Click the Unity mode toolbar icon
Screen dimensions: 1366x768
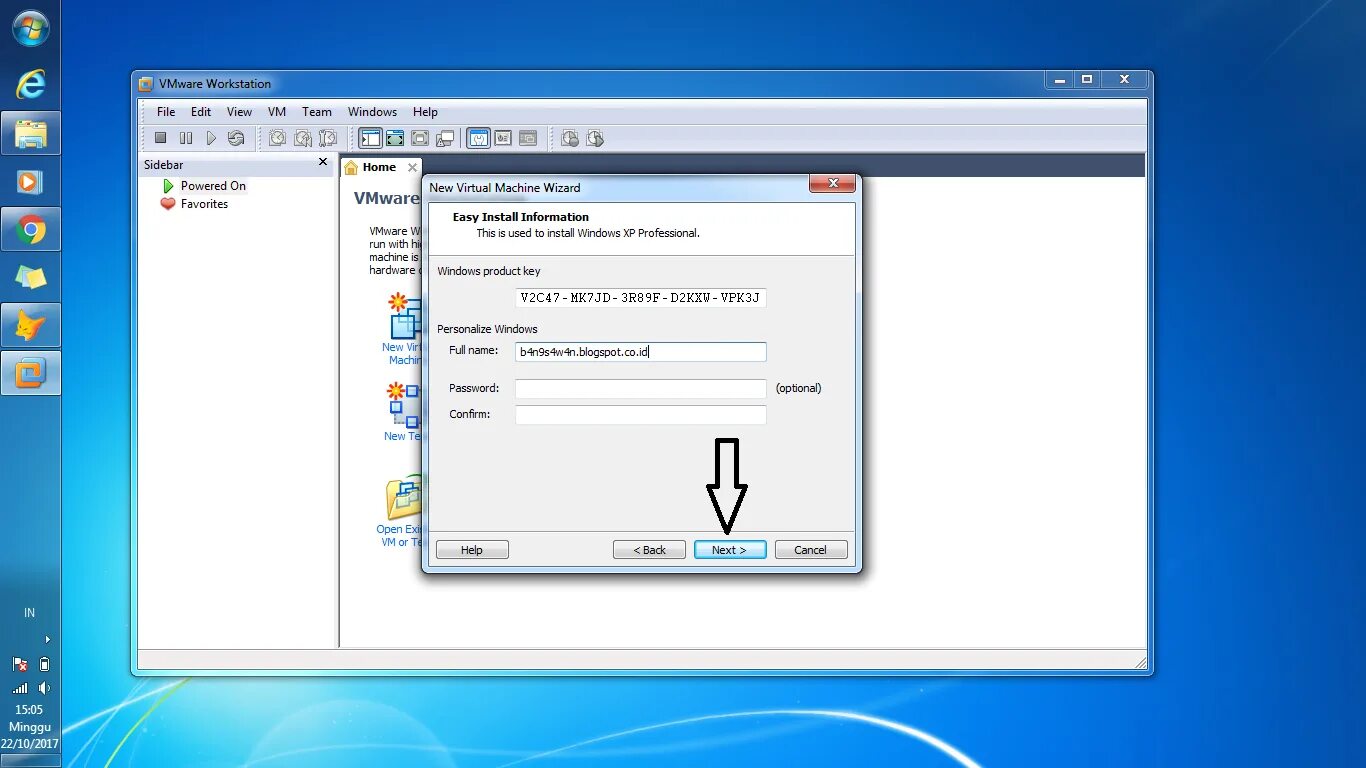(445, 138)
